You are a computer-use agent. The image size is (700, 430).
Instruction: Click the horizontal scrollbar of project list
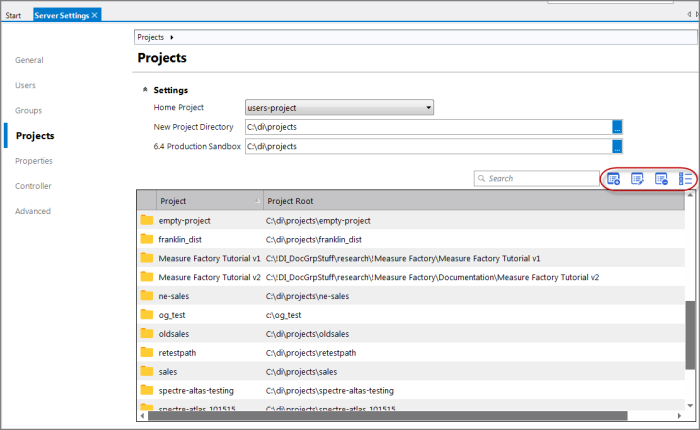click(388, 416)
